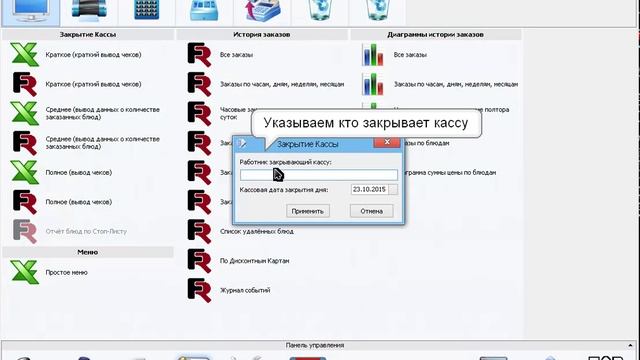Image resolution: width=640 pixels, height=360 pixels.
Task: Click the Диаграммы истории заказов section header
Action: tap(436, 35)
